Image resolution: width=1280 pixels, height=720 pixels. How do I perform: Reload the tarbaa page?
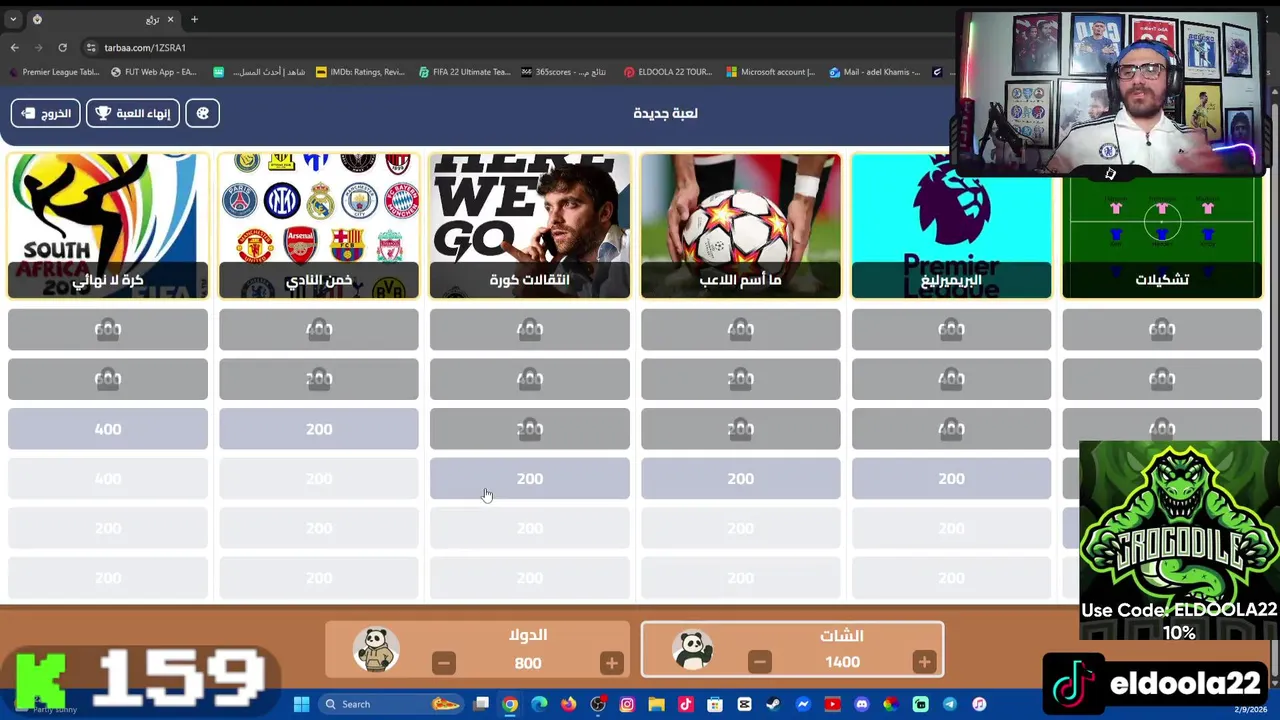pyautogui.click(x=62, y=47)
